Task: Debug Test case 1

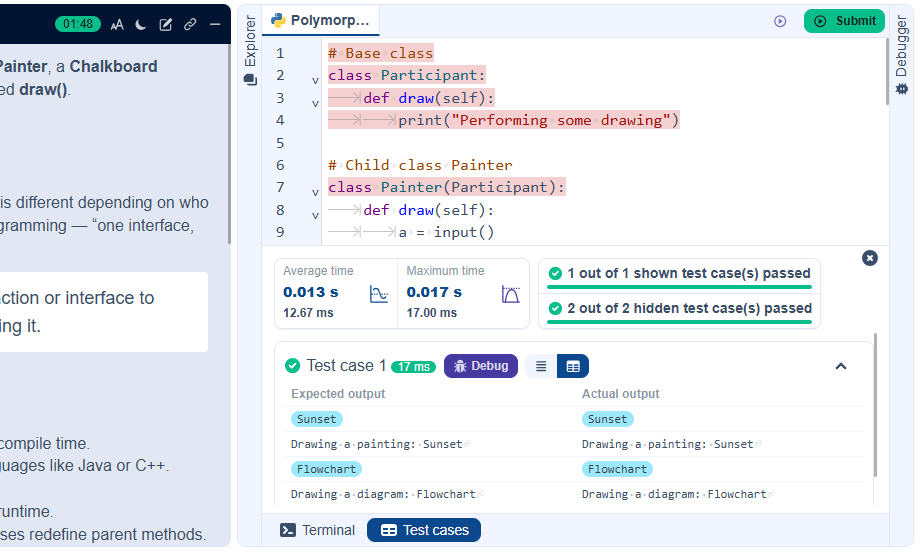Action: click(x=481, y=366)
